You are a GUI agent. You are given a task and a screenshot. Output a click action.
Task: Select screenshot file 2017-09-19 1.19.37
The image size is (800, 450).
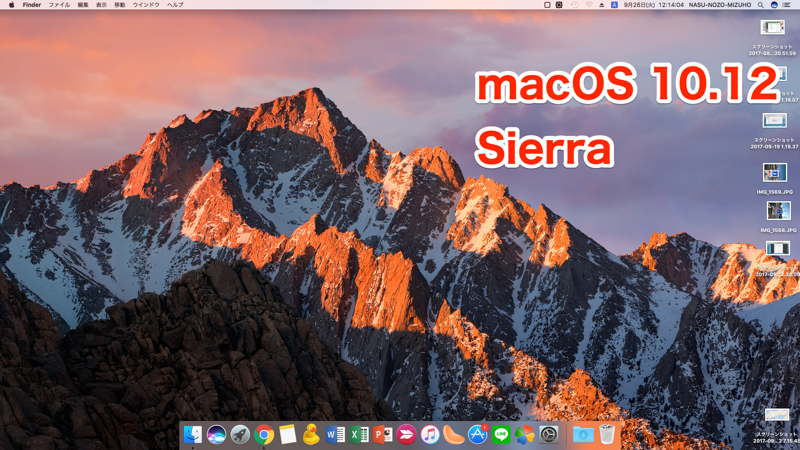[x=774, y=120]
